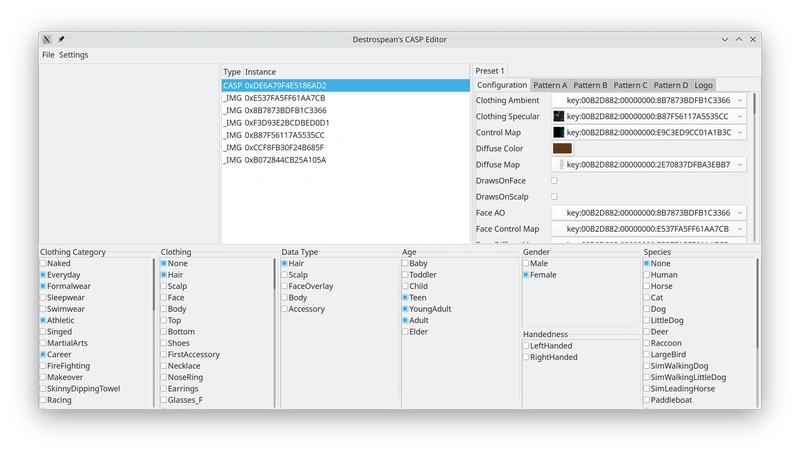The width and height of the screenshot is (800, 455).
Task: Click the Diffuse Map texture preview icon
Action: click(x=560, y=164)
